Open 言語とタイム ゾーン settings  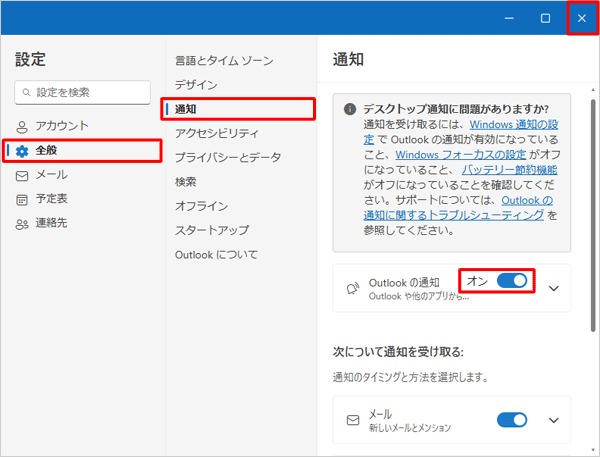(224, 60)
